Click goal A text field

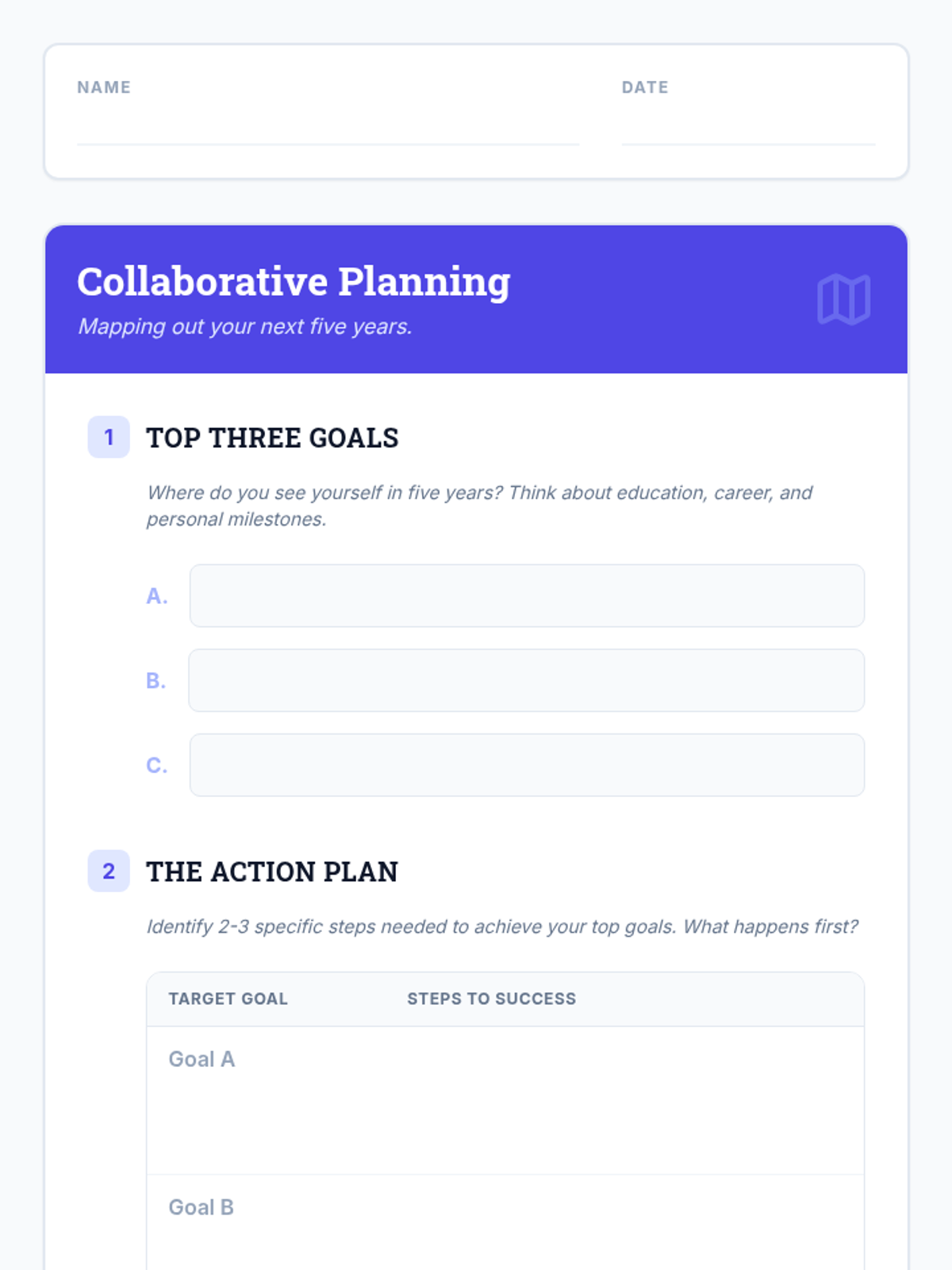pyautogui.click(x=527, y=596)
